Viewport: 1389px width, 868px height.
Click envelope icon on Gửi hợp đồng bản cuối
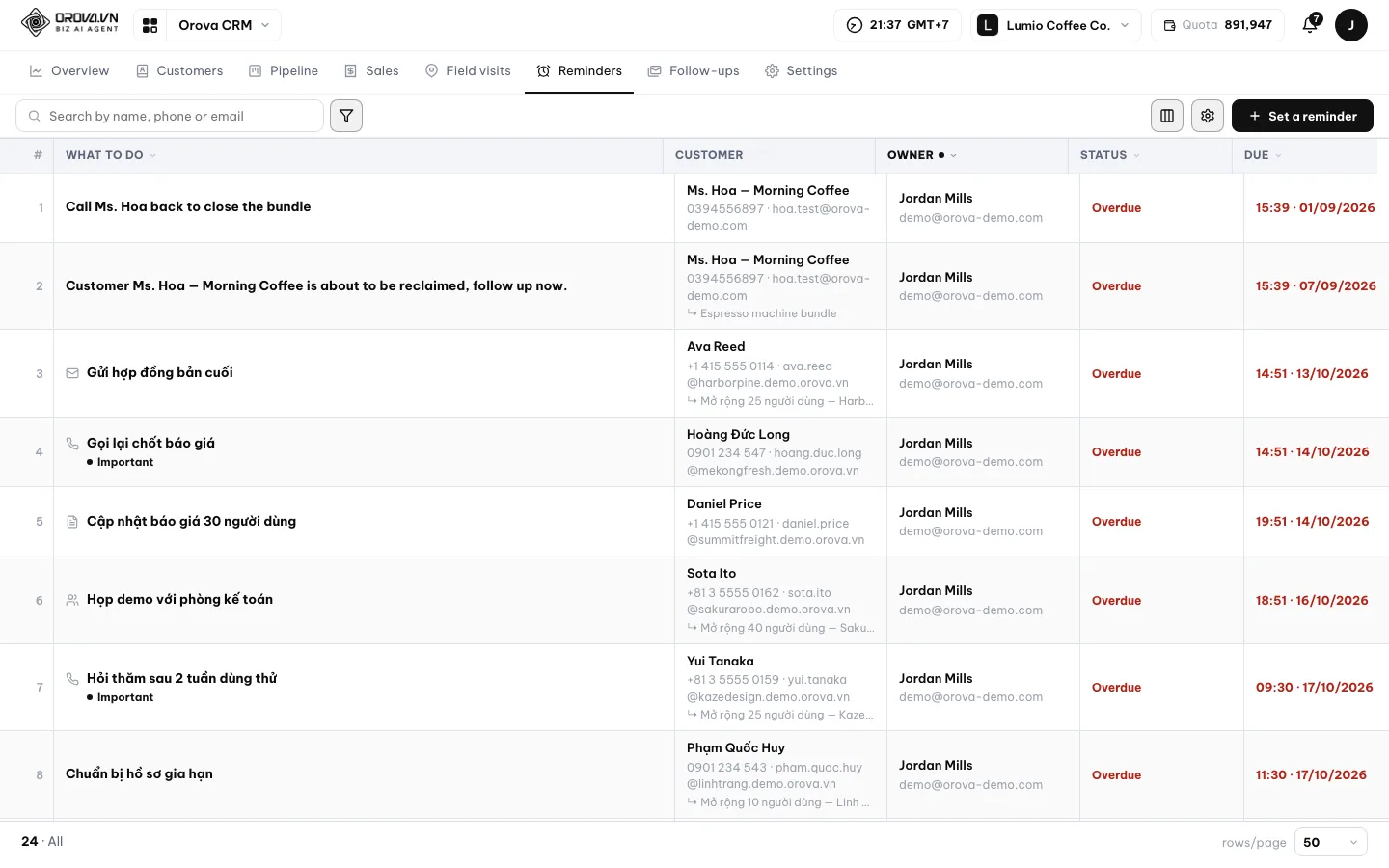(x=72, y=373)
